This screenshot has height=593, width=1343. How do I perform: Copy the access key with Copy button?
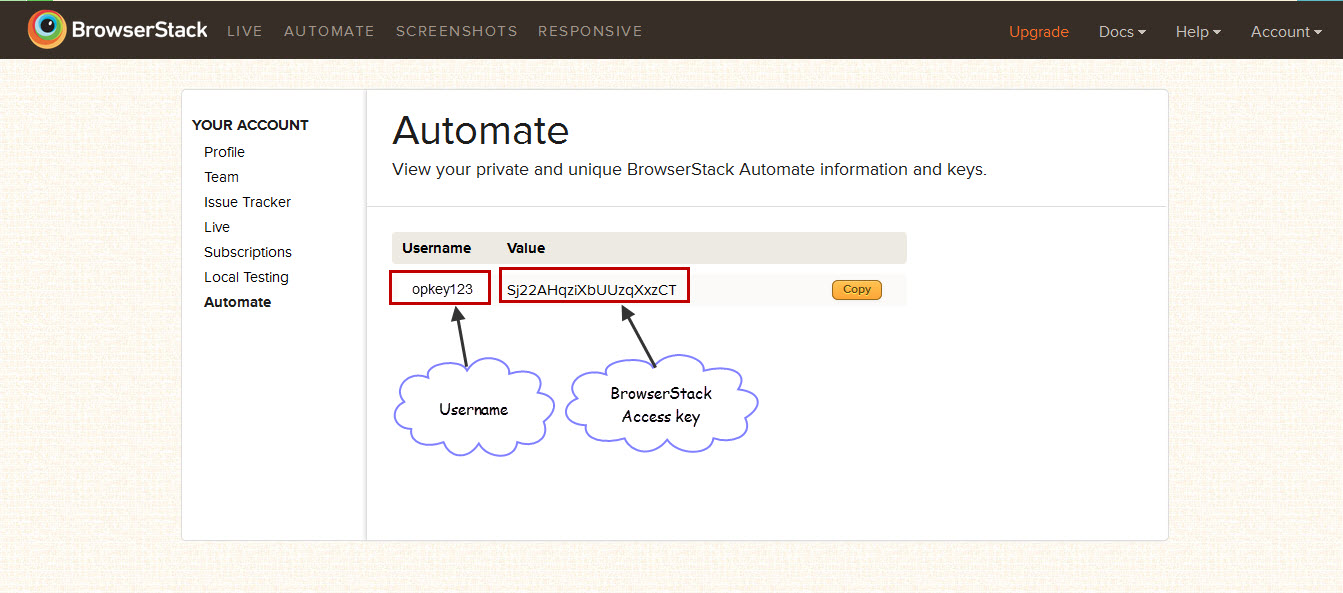[x=857, y=289]
